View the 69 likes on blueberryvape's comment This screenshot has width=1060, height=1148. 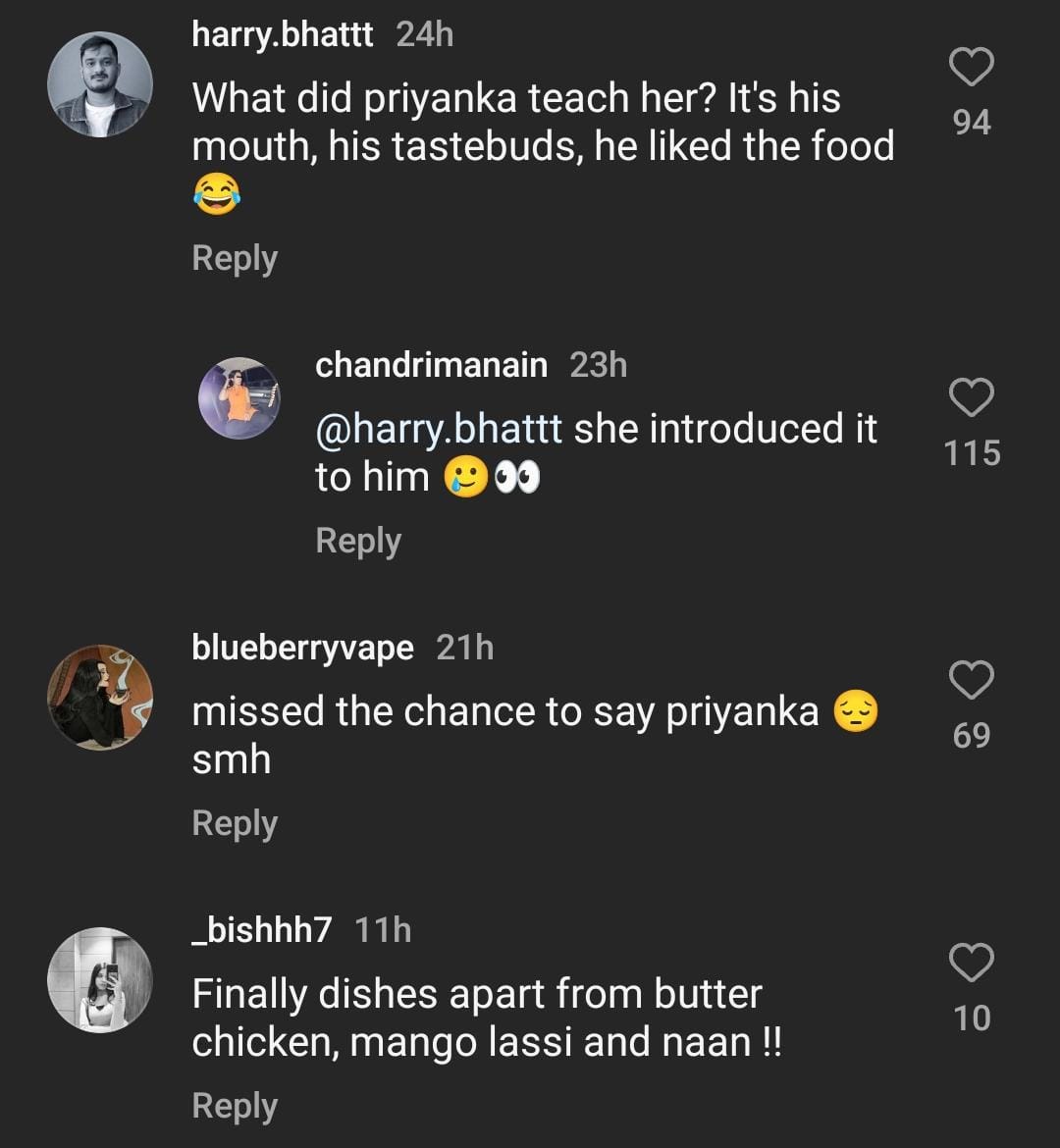click(972, 735)
